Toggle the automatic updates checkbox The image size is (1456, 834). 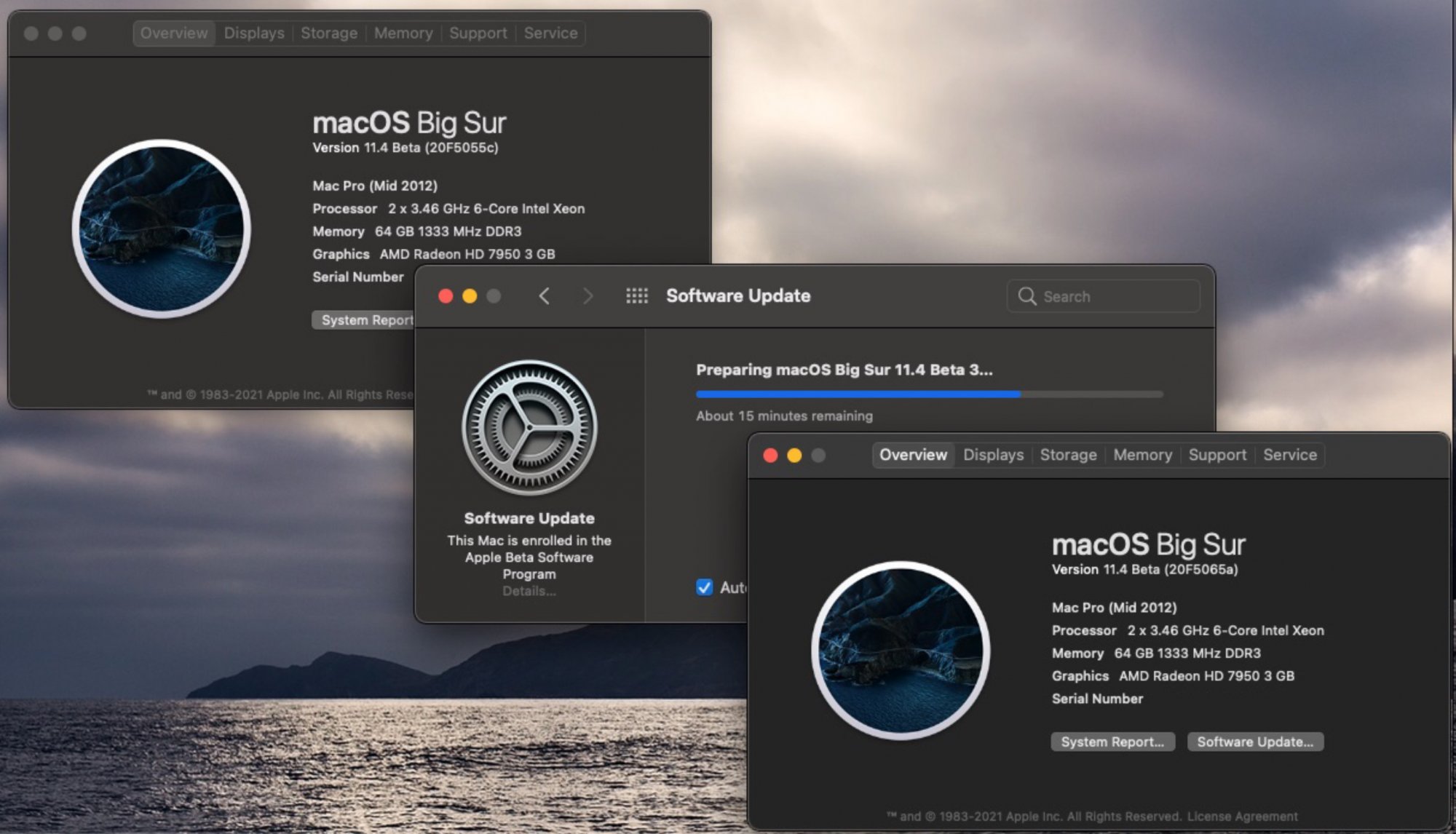(704, 587)
